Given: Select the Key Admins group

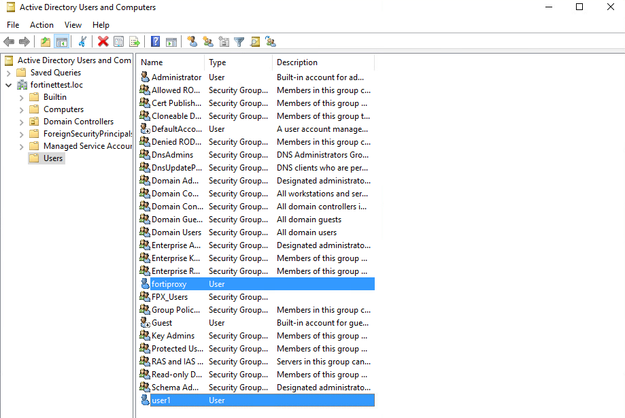Looking at the screenshot, I should coord(173,336).
